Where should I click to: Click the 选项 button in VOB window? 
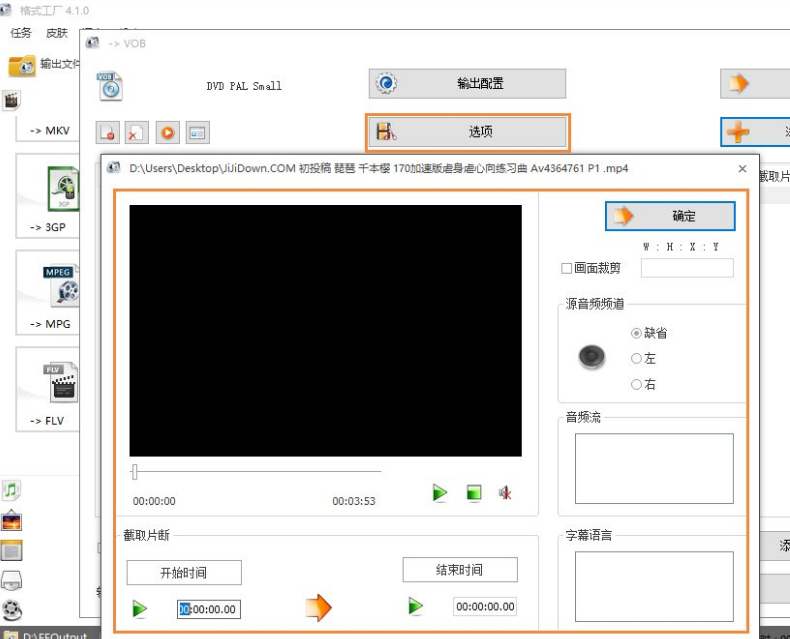[x=467, y=132]
